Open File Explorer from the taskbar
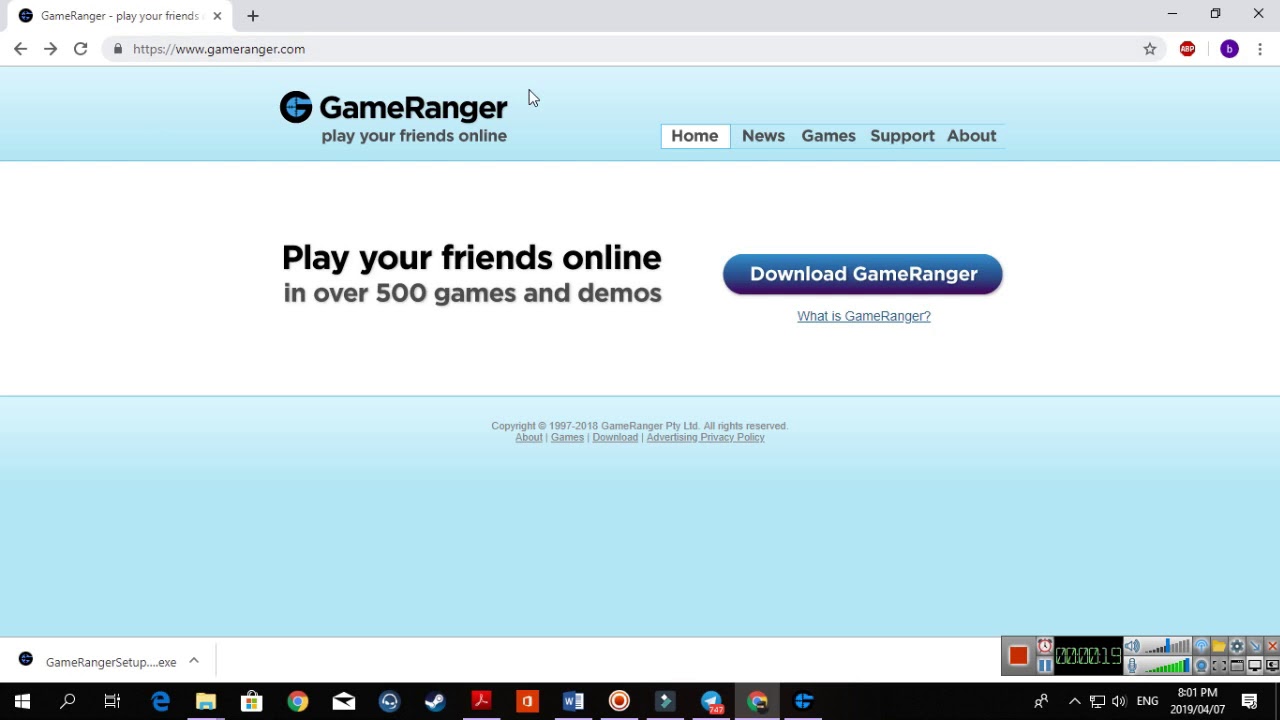This screenshot has height=720, width=1280. tap(206, 701)
